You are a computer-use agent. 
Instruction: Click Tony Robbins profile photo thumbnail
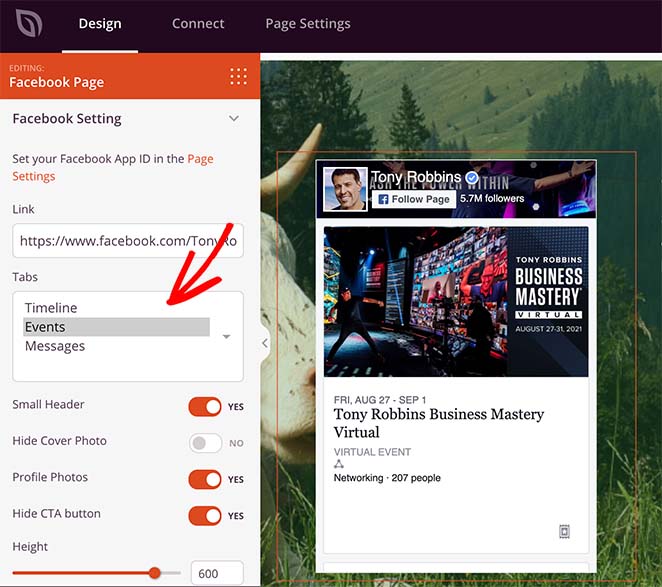pyautogui.click(x=345, y=189)
